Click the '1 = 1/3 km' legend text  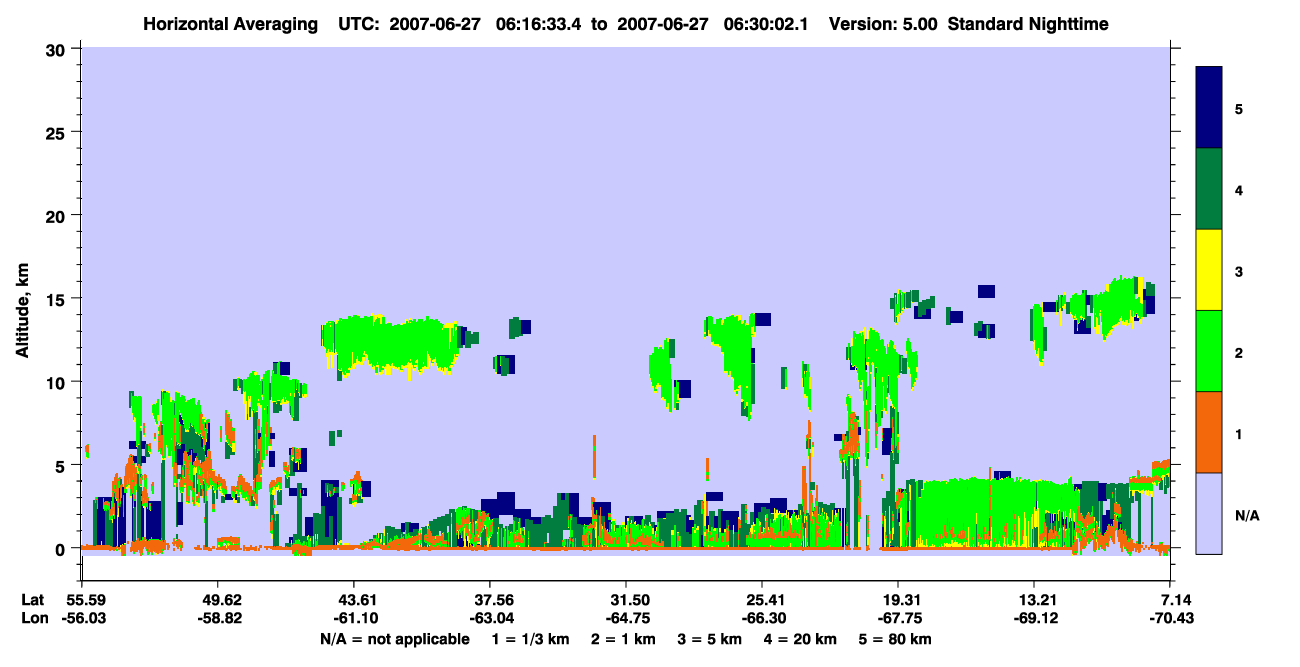click(529, 639)
